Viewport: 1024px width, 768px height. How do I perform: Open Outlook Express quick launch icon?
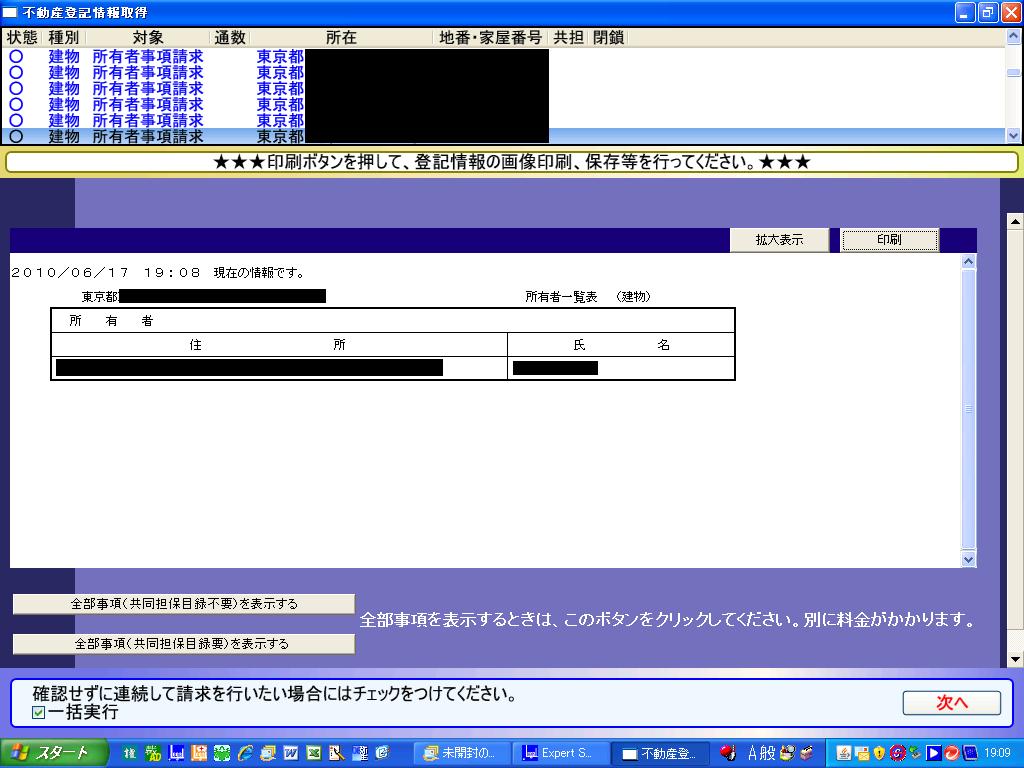click(268, 753)
